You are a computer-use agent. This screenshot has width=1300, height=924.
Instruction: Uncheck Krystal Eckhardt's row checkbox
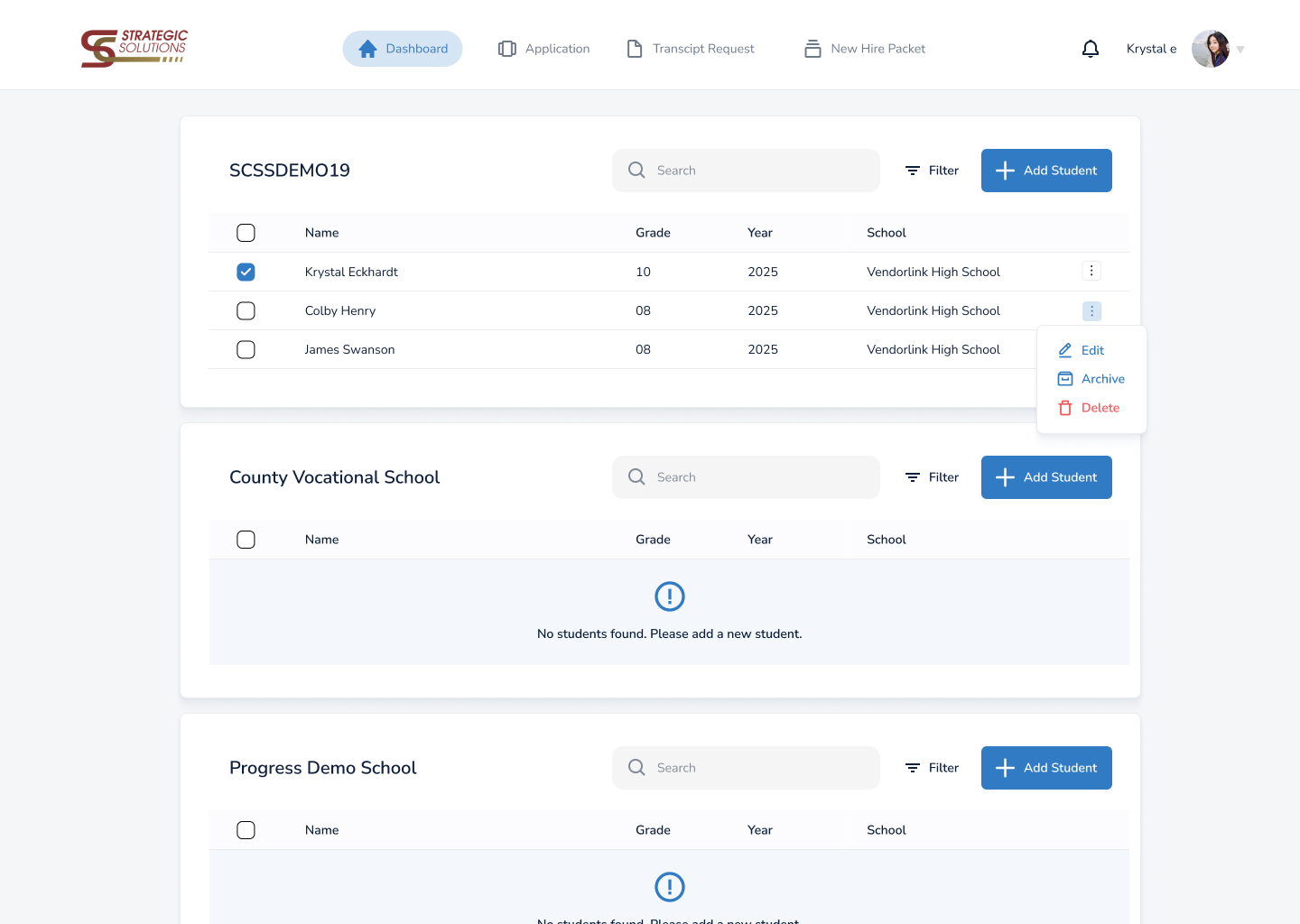pyautogui.click(x=246, y=272)
